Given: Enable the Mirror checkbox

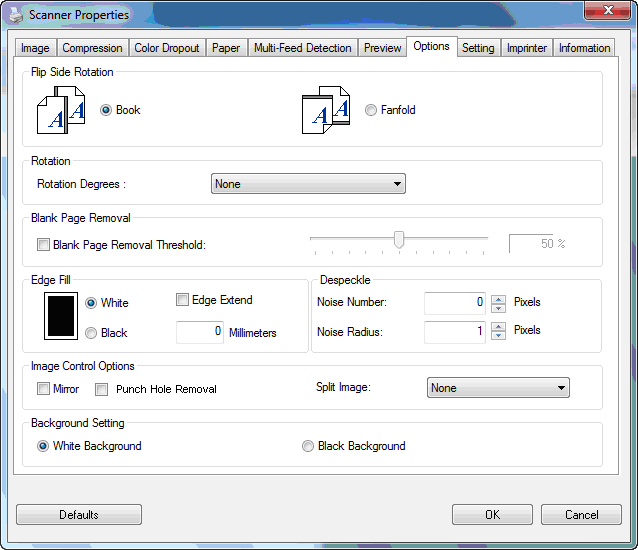Looking at the screenshot, I should click(x=43, y=389).
